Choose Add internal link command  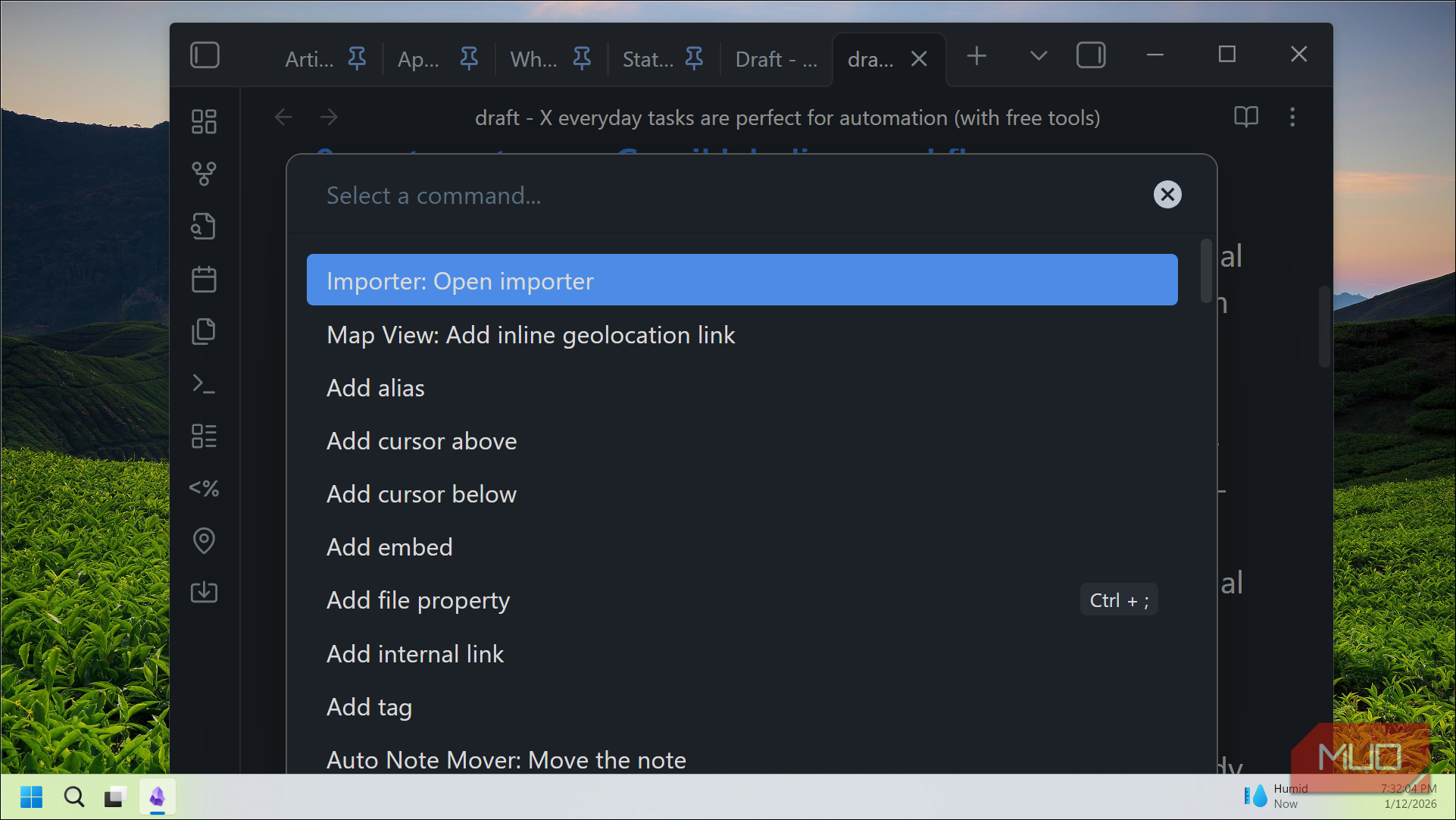coord(742,654)
